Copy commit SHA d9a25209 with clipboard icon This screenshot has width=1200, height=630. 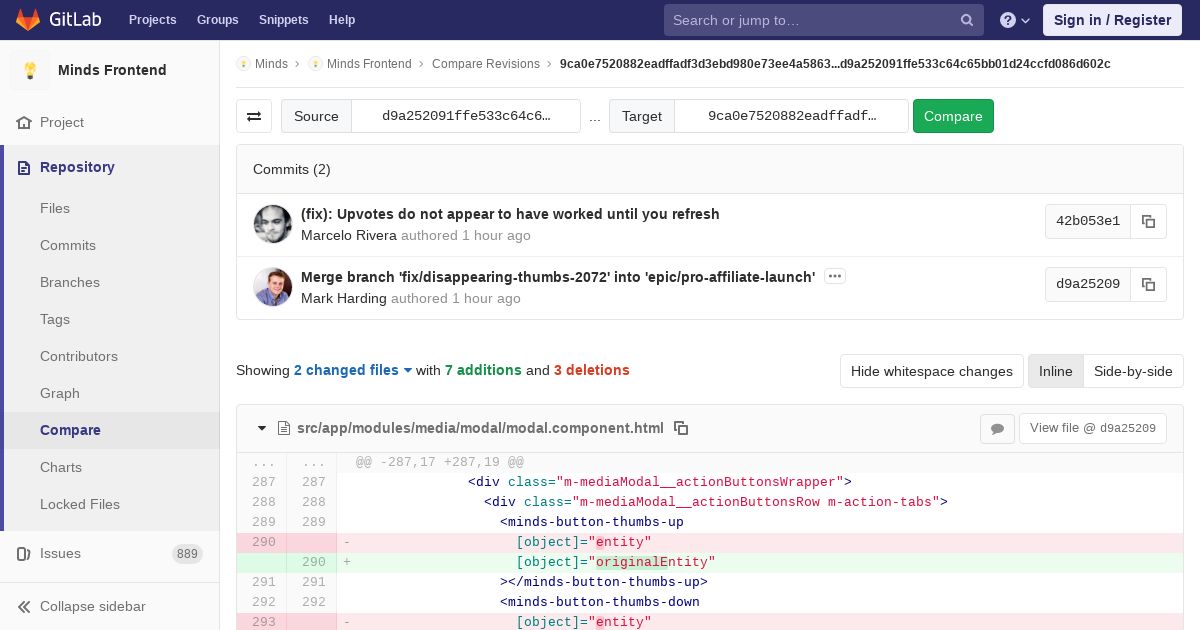point(1148,284)
